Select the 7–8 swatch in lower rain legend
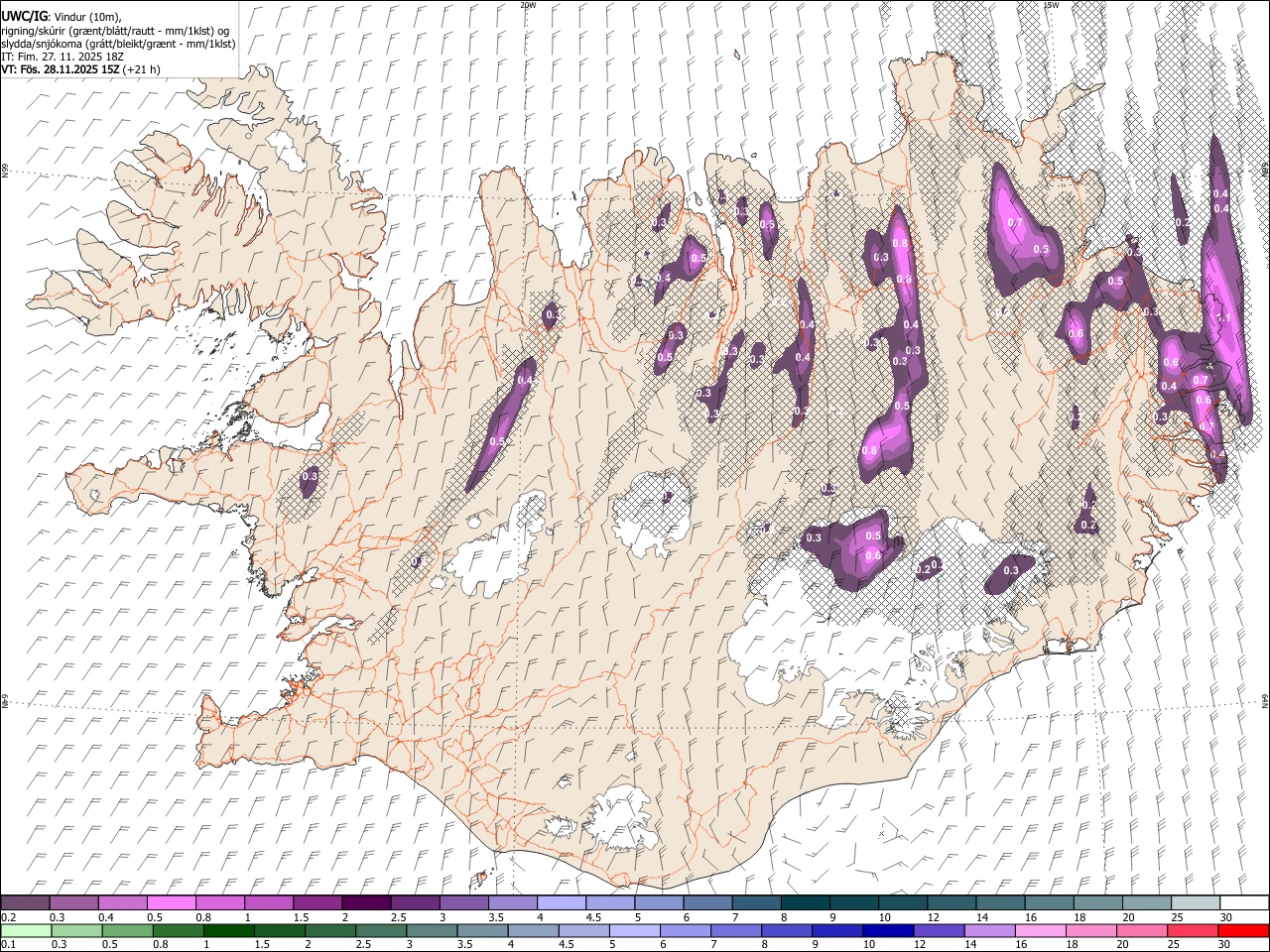 (x=735, y=930)
